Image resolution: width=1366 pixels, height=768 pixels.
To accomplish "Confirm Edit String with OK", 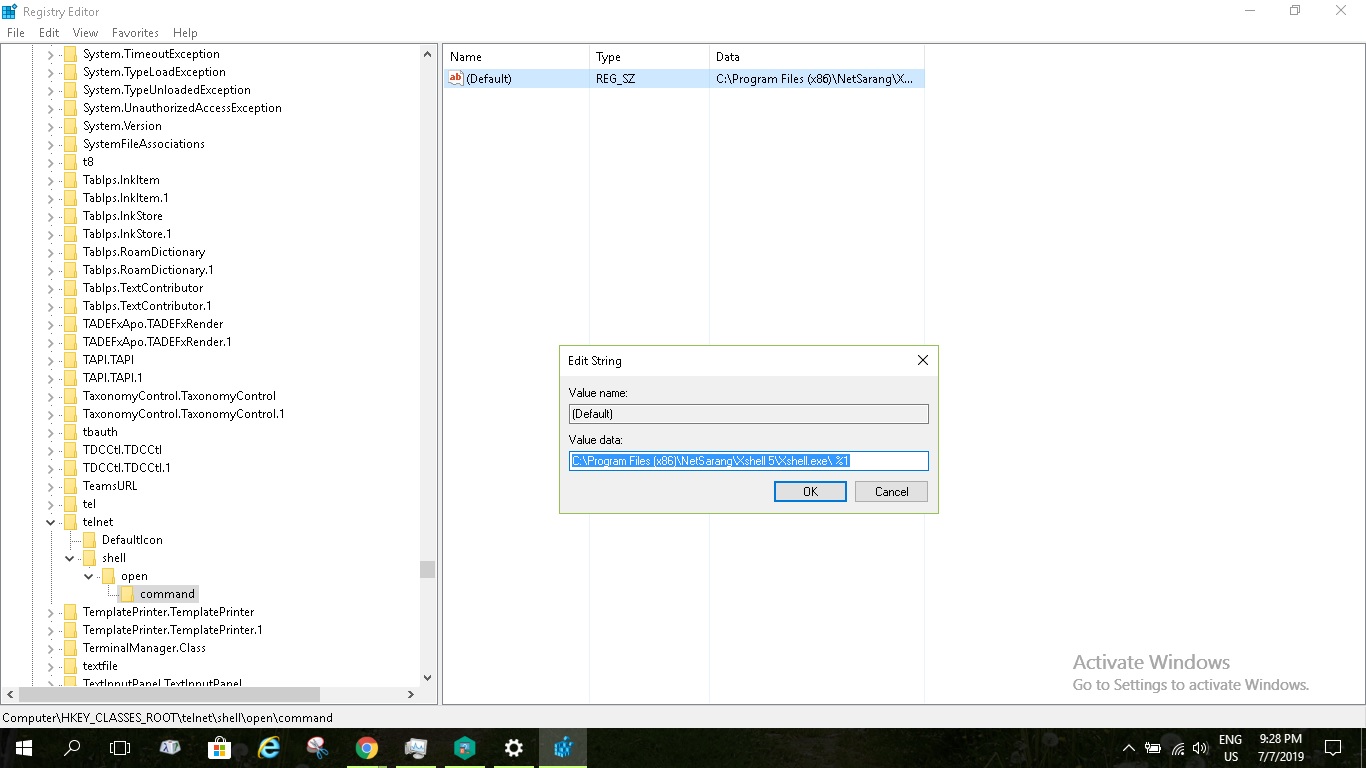I will point(810,491).
